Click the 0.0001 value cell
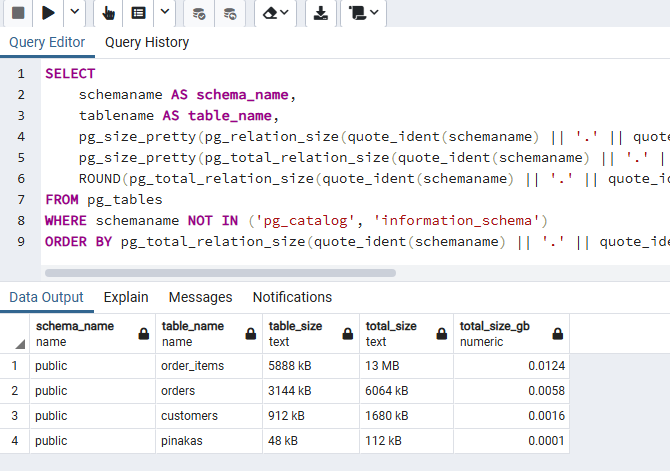This screenshot has height=471, width=670. coord(511,441)
